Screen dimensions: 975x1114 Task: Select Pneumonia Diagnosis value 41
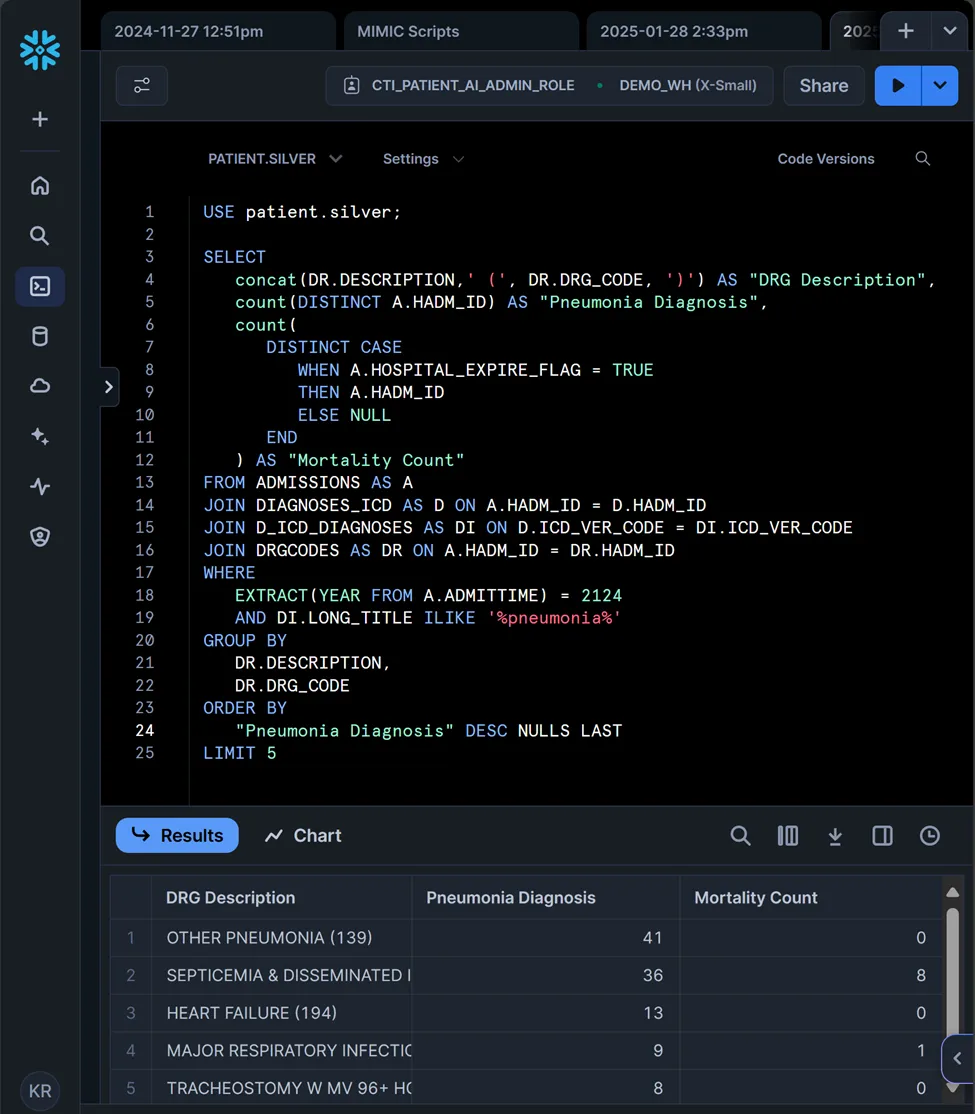[546, 938]
